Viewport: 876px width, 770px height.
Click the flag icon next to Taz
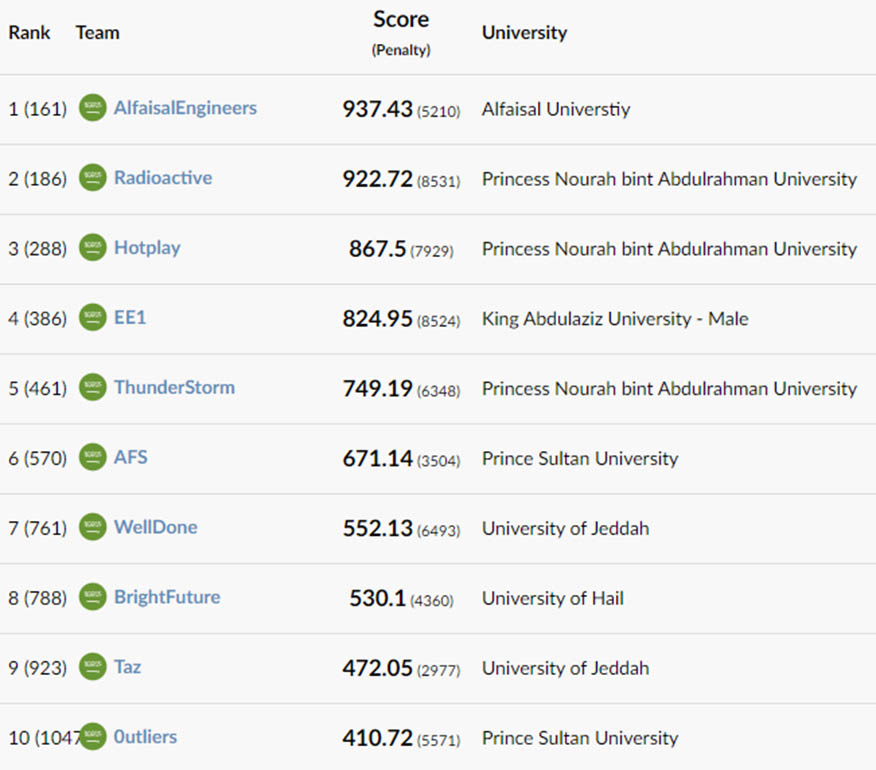(92, 666)
